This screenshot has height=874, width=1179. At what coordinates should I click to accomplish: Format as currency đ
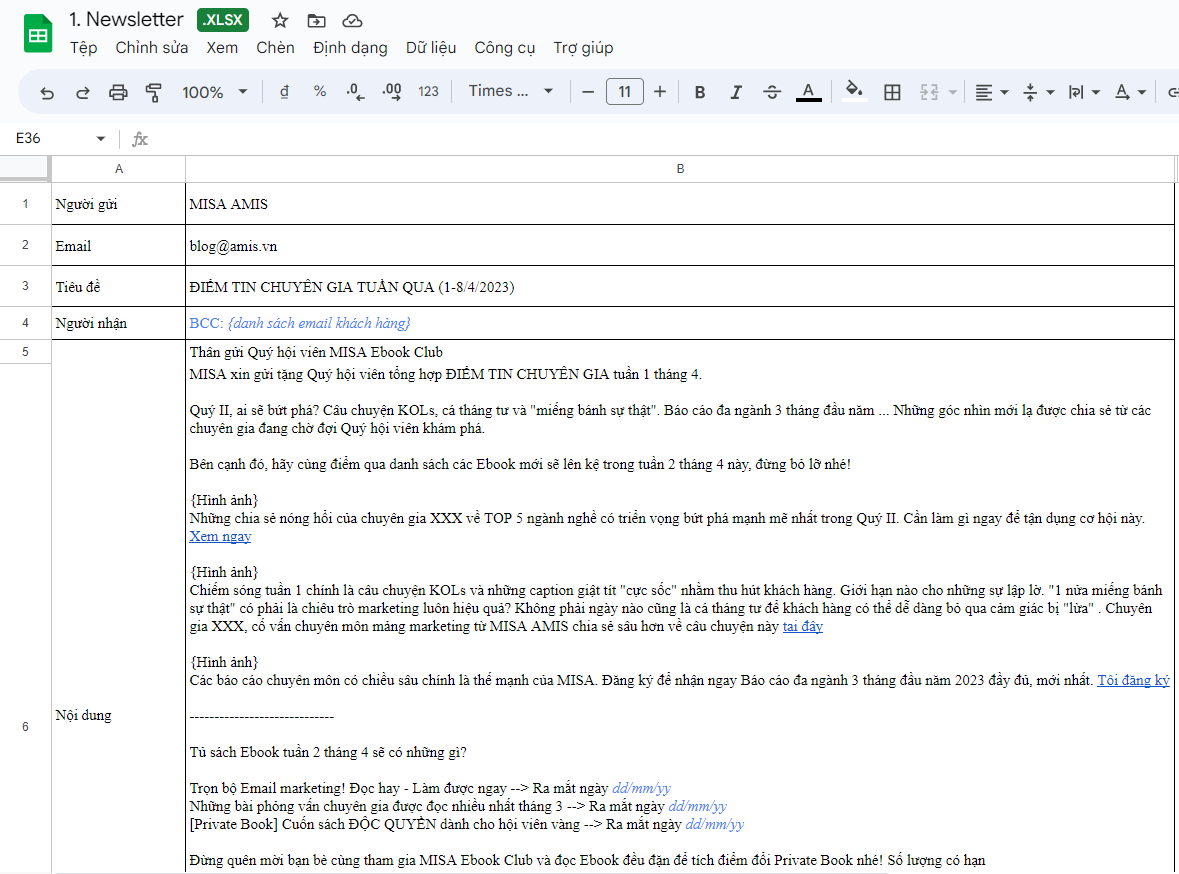(284, 92)
